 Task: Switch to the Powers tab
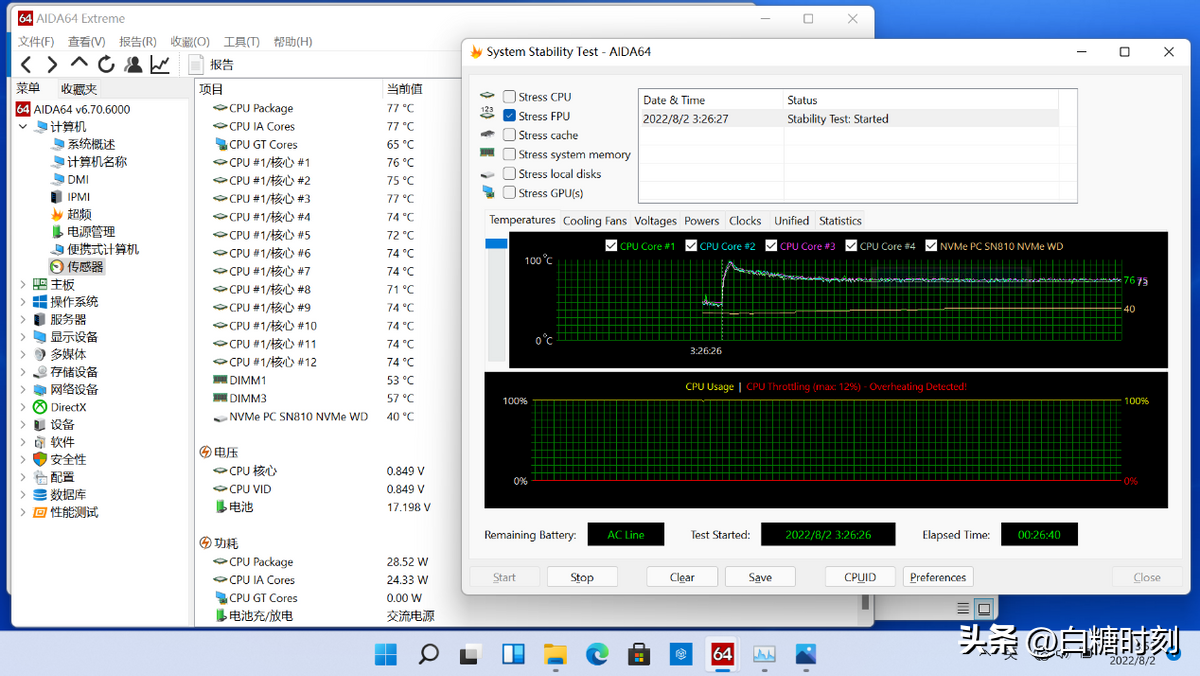(x=702, y=221)
